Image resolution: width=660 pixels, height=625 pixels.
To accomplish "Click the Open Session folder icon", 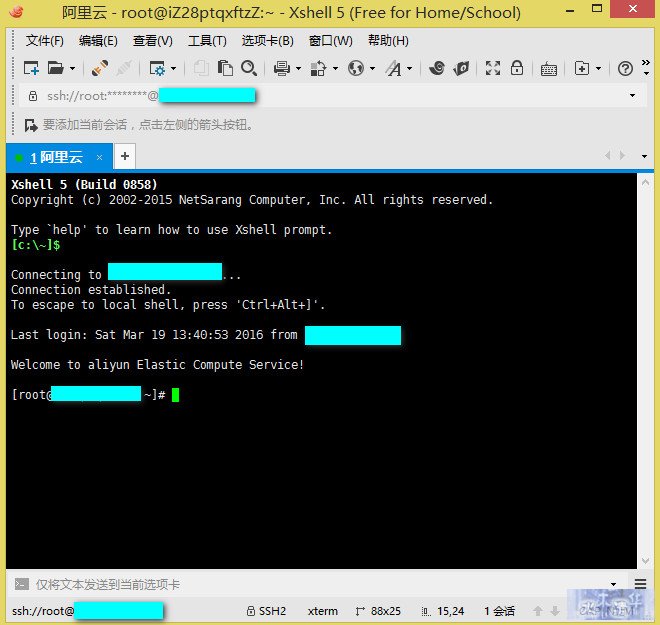I will [x=56, y=68].
